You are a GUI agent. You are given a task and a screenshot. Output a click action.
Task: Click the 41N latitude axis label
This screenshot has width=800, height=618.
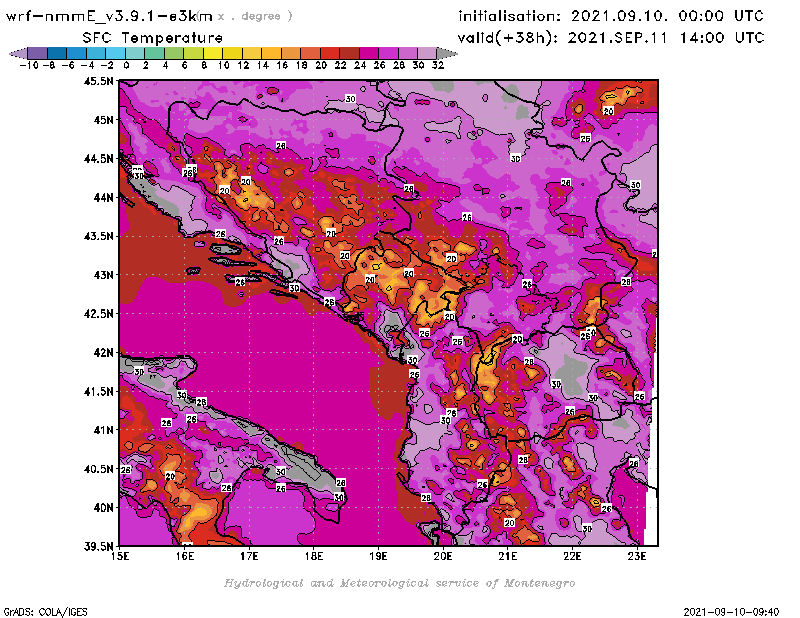(x=103, y=430)
